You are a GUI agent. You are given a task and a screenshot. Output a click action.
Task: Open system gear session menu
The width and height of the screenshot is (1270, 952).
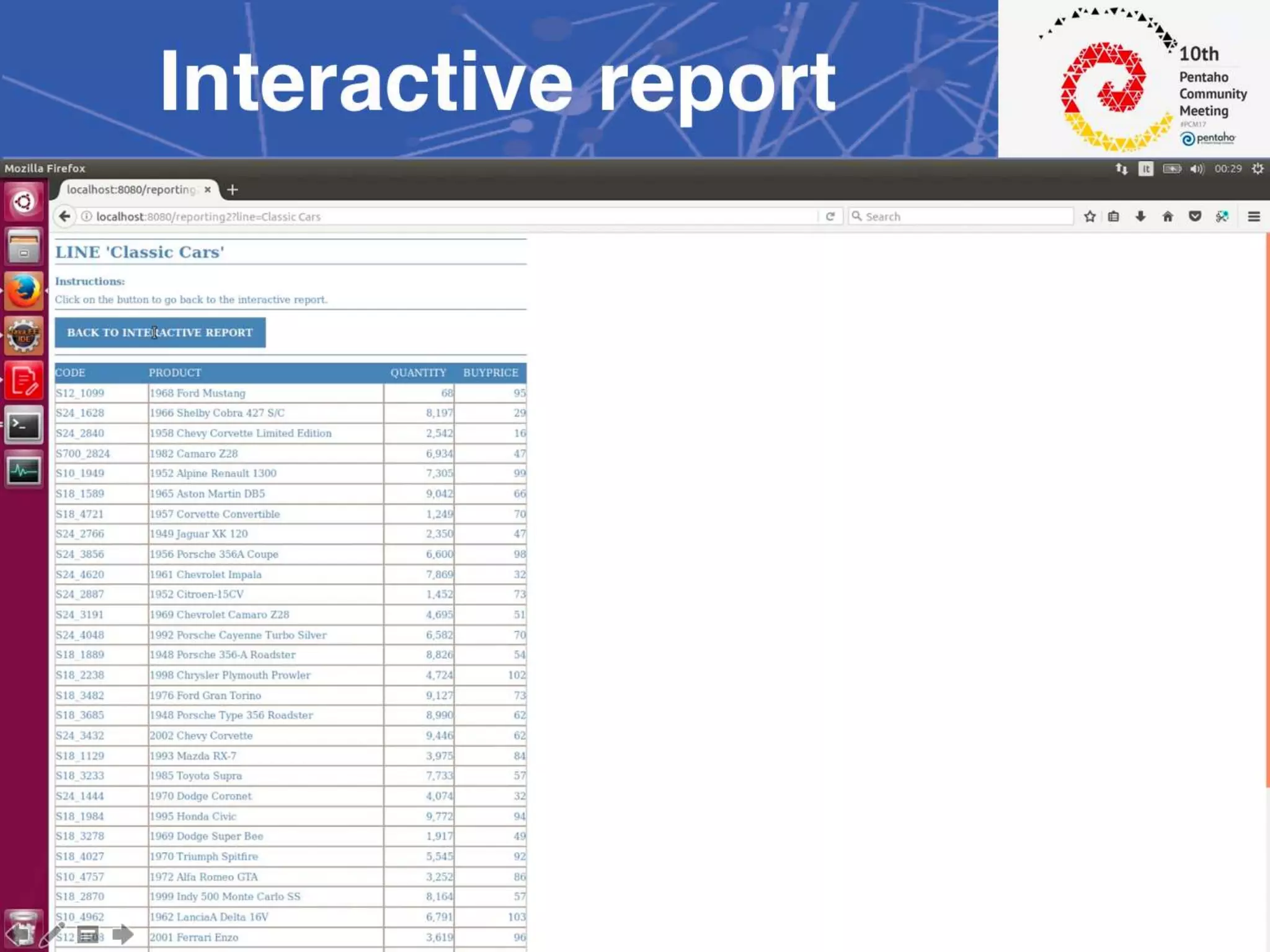(1257, 169)
